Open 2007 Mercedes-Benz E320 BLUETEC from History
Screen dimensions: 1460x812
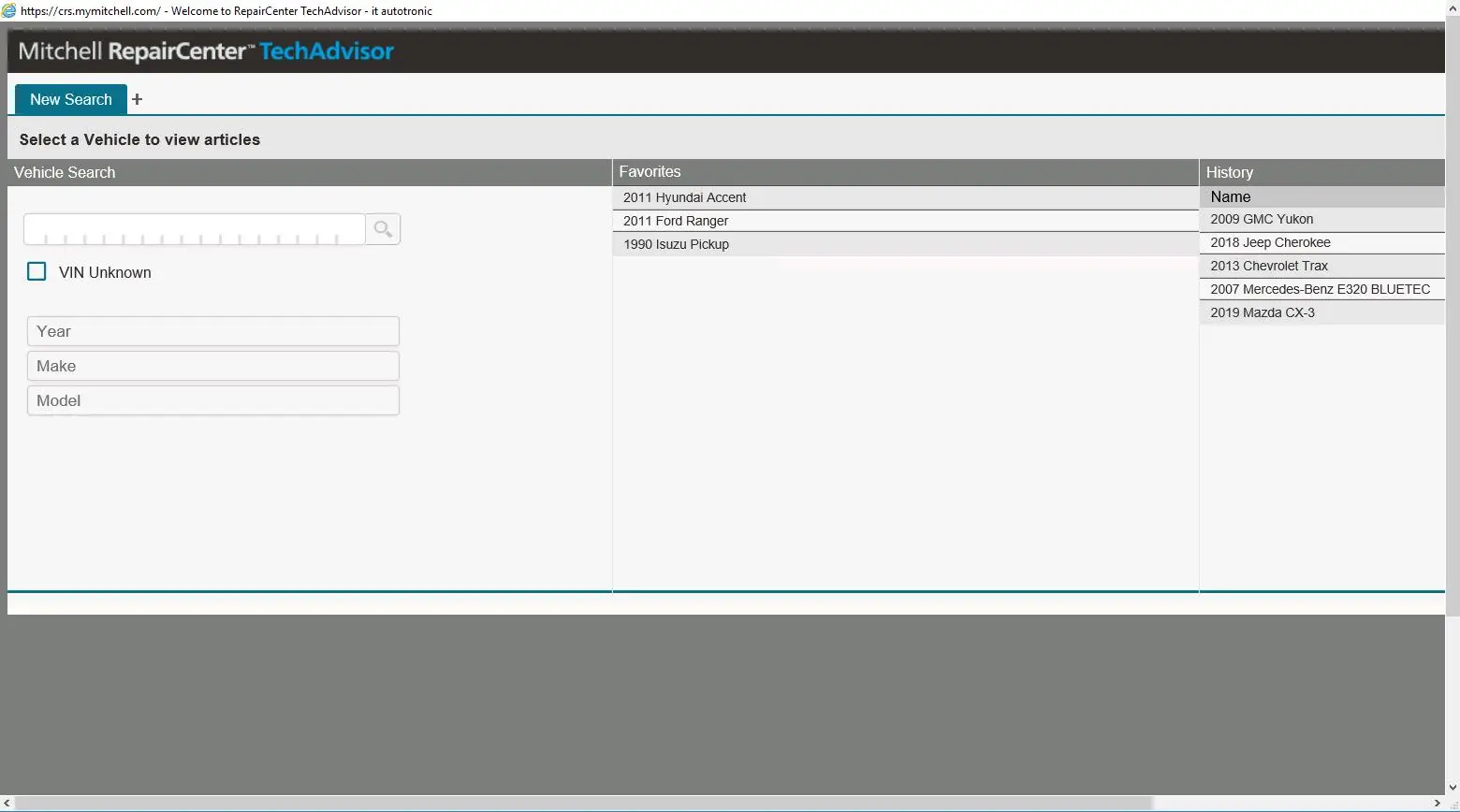coord(1321,289)
